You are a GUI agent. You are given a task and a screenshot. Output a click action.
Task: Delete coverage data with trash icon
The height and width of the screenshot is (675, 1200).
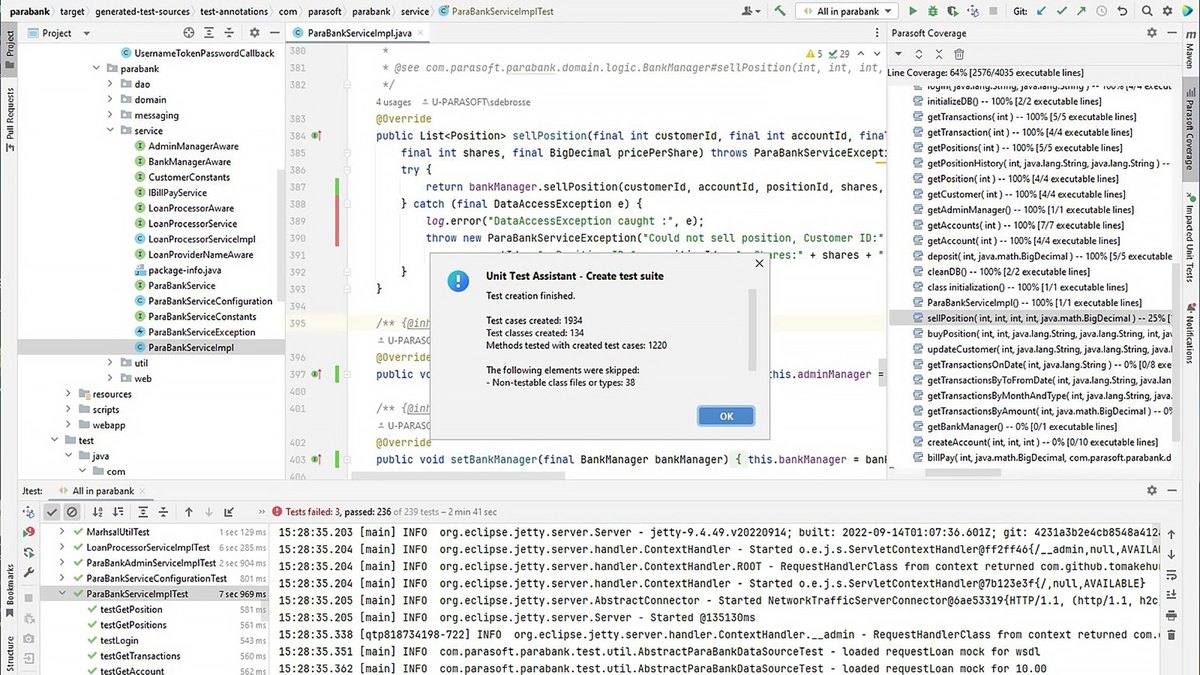point(959,54)
